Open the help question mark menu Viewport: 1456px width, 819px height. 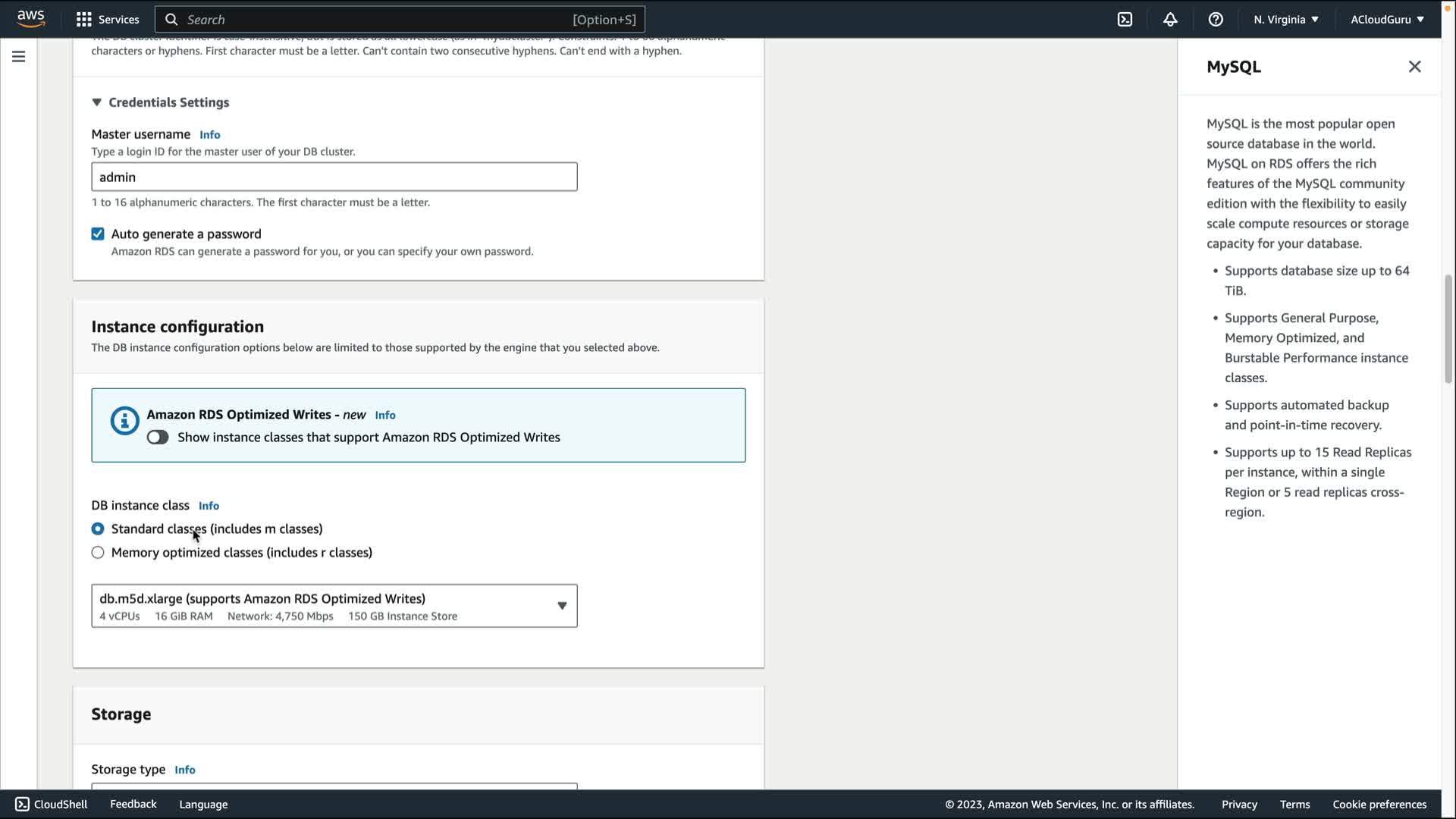(1216, 20)
